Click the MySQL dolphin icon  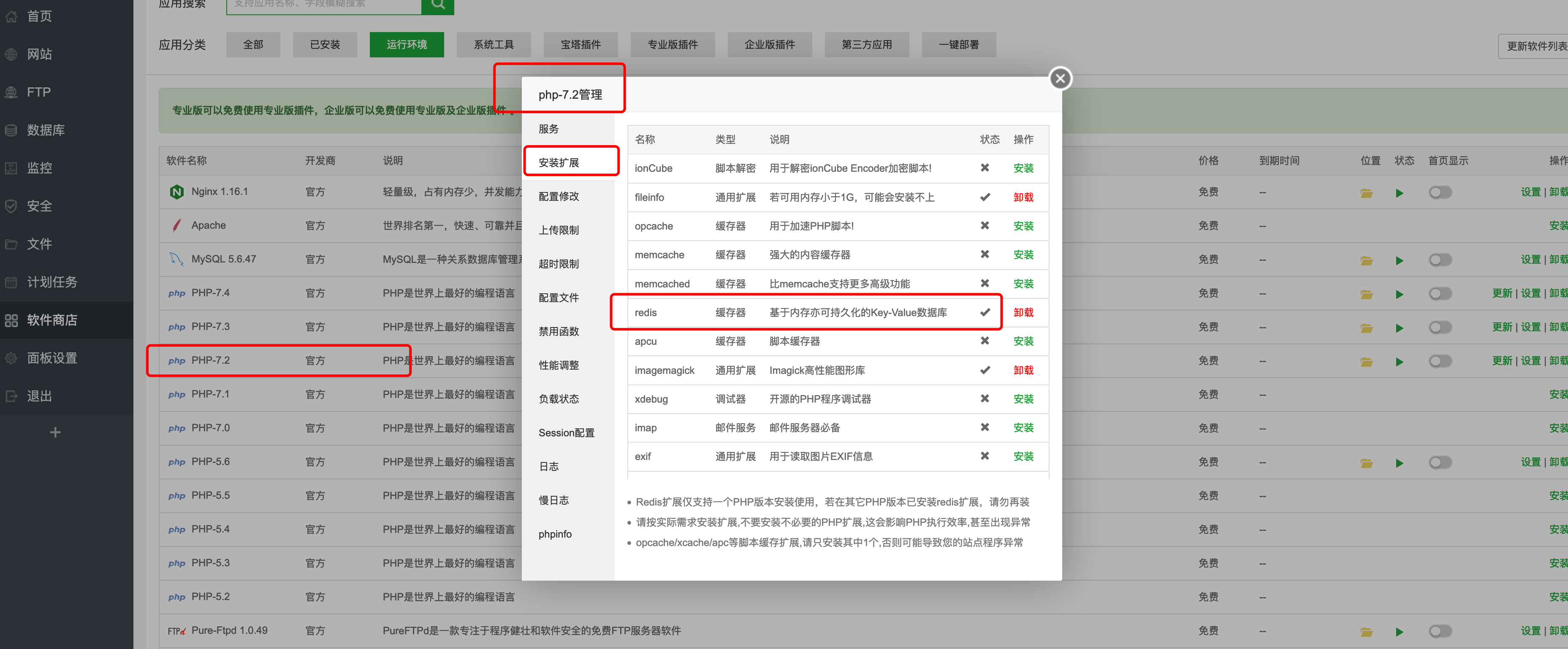(176, 259)
